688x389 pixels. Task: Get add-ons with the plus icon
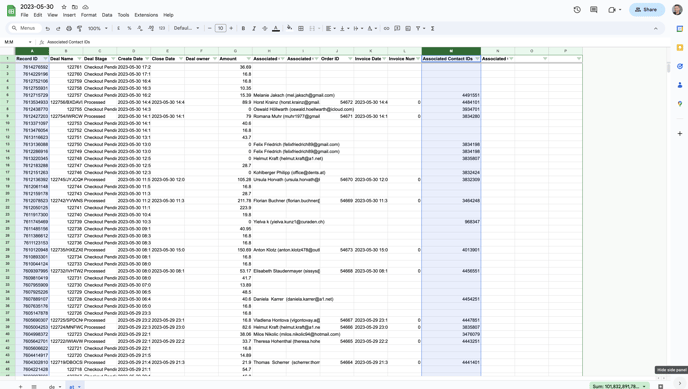680,133
